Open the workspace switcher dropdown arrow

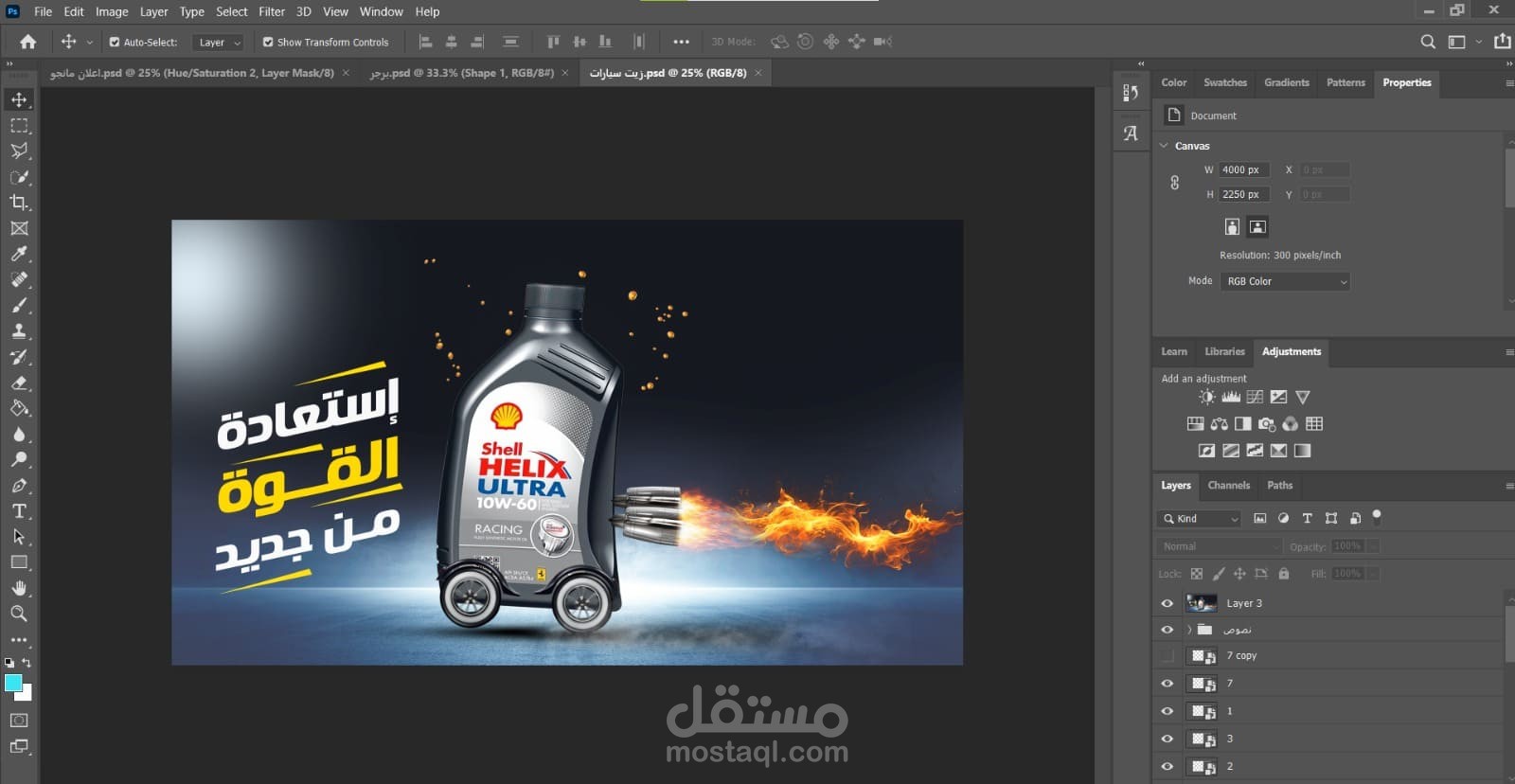pos(1479,42)
